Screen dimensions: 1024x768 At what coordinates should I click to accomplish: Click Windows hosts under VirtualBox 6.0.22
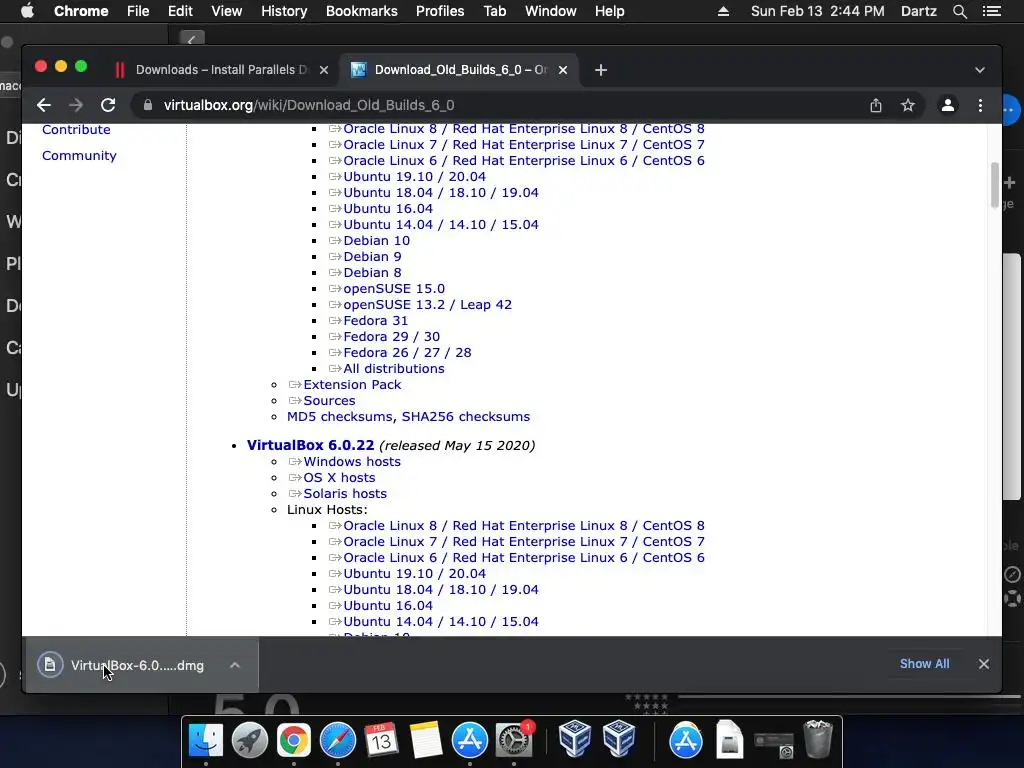click(x=351, y=462)
